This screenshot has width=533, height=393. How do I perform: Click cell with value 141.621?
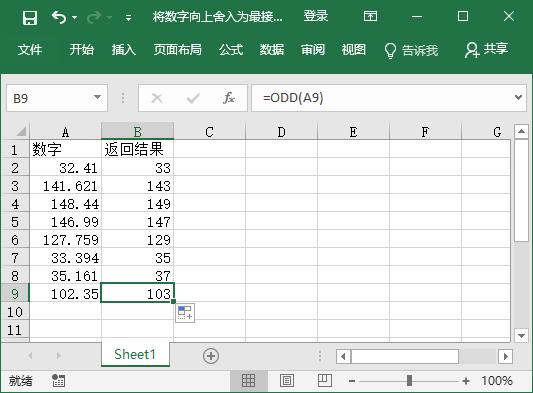65,185
